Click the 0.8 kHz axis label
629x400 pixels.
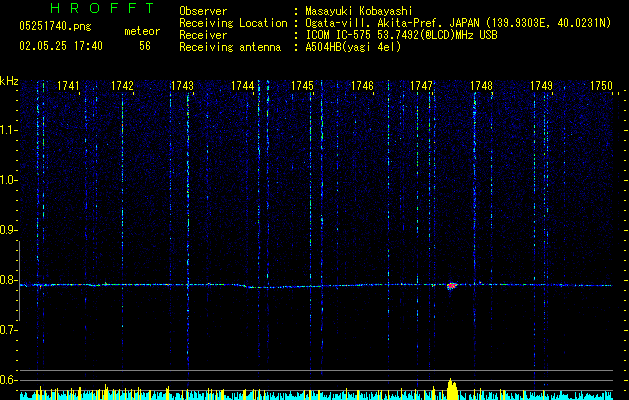[7, 280]
